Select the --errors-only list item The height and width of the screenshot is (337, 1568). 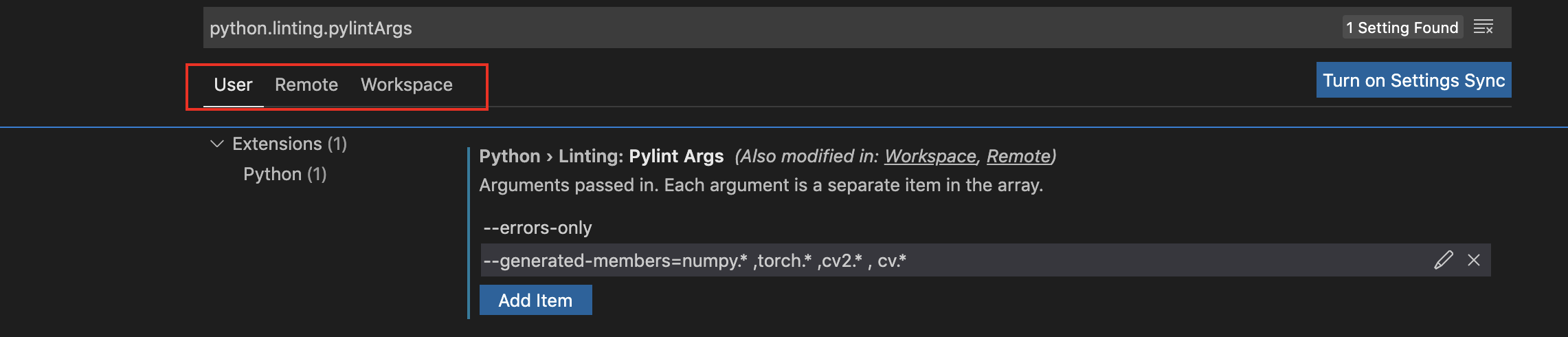[537, 228]
